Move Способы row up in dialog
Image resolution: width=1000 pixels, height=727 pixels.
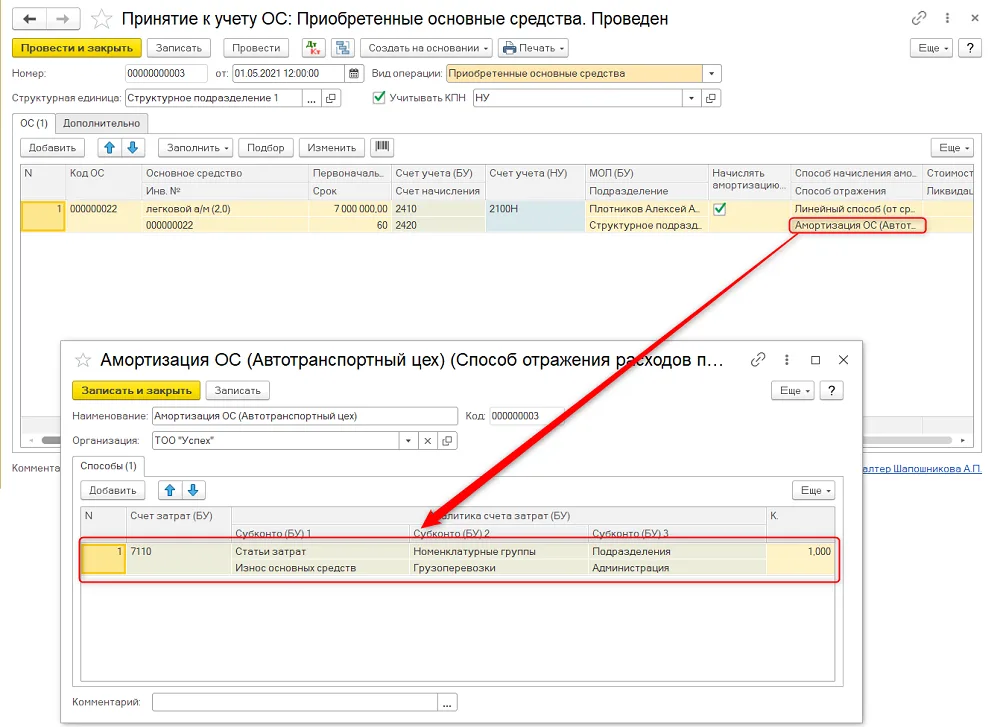point(170,490)
